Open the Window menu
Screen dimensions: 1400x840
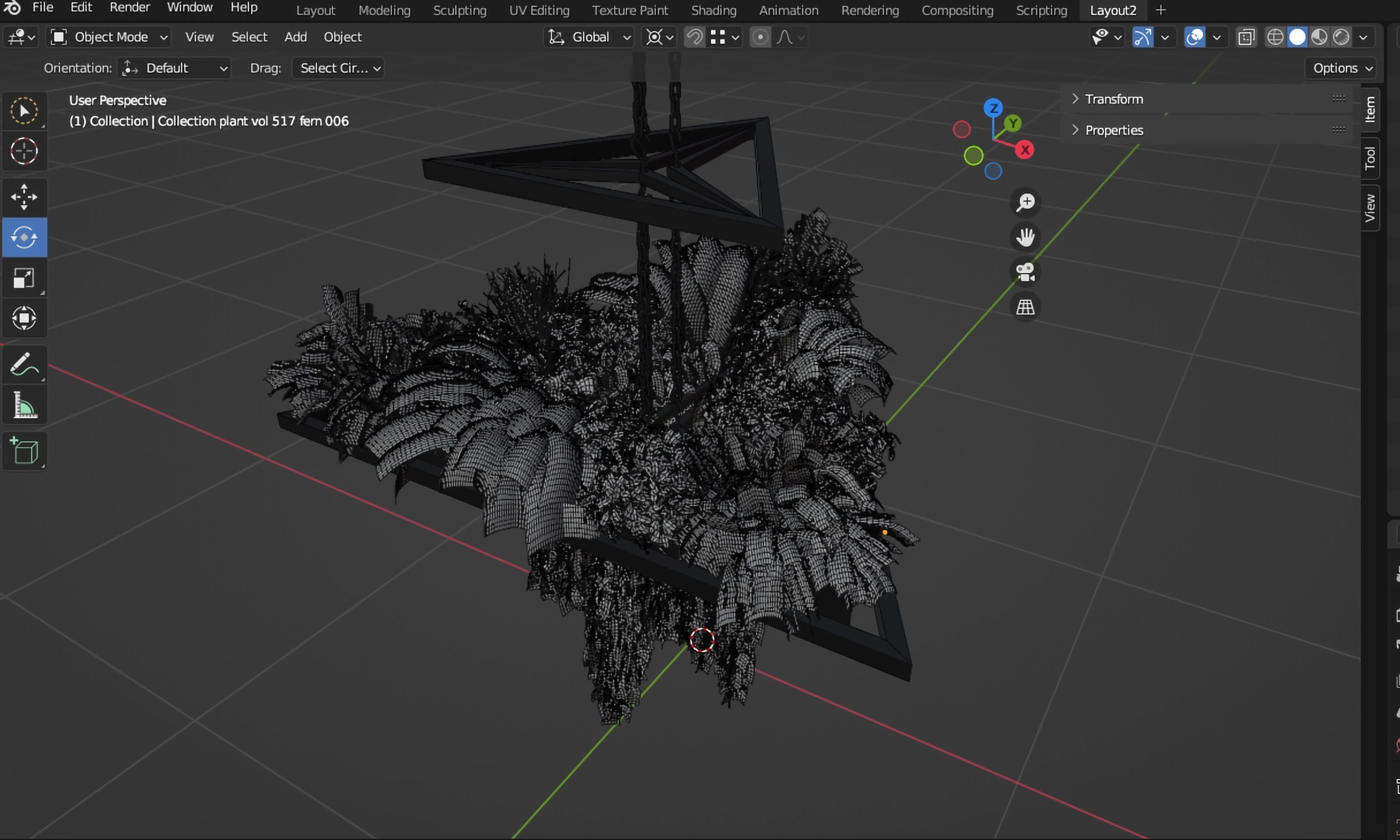pos(189,8)
